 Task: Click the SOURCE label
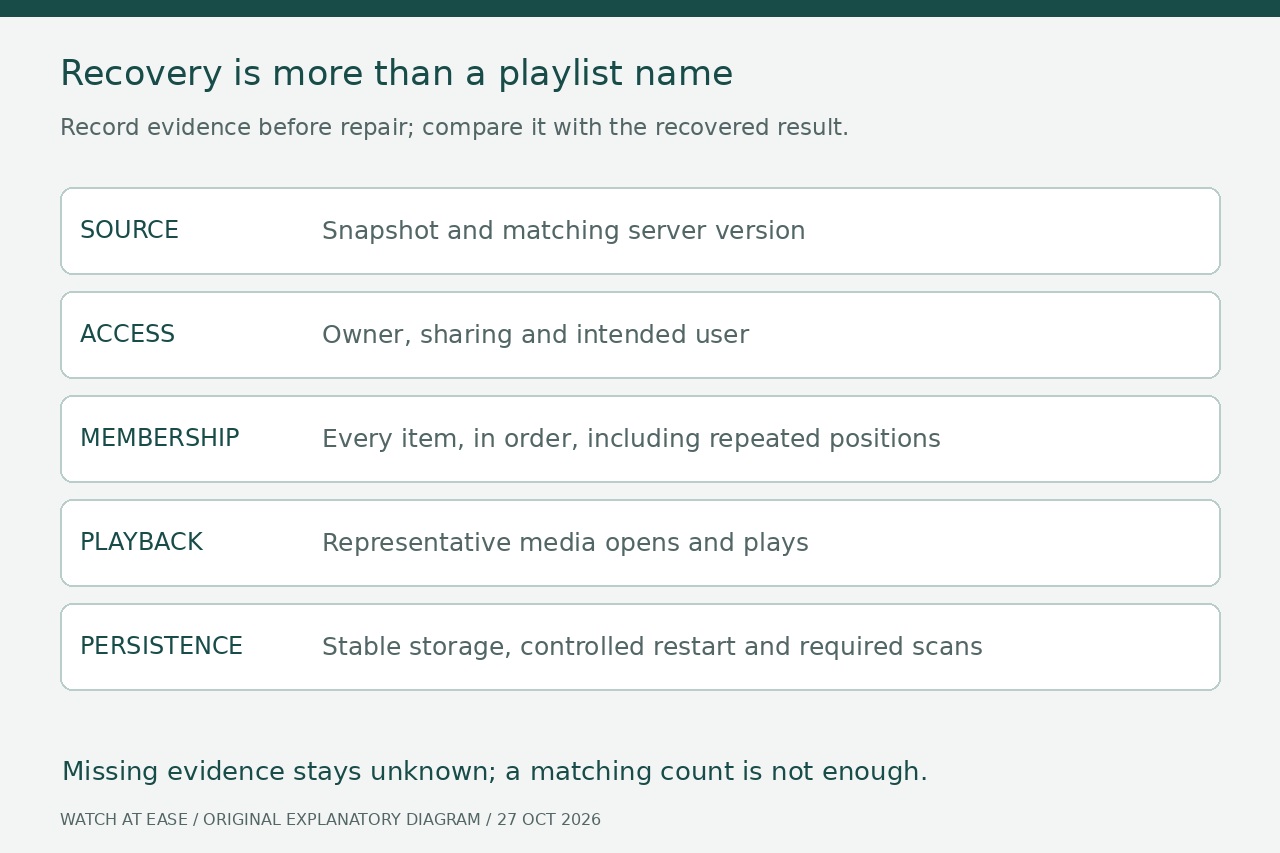click(129, 231)
